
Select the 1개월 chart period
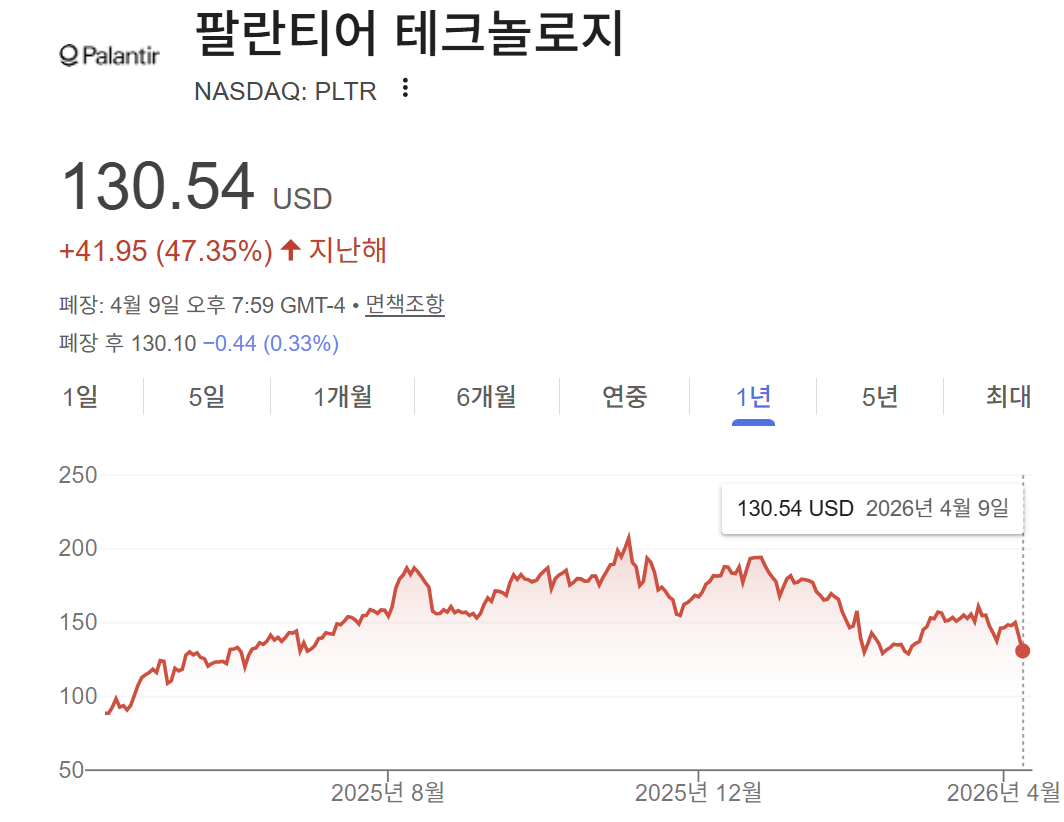click(x=341, y=397)
